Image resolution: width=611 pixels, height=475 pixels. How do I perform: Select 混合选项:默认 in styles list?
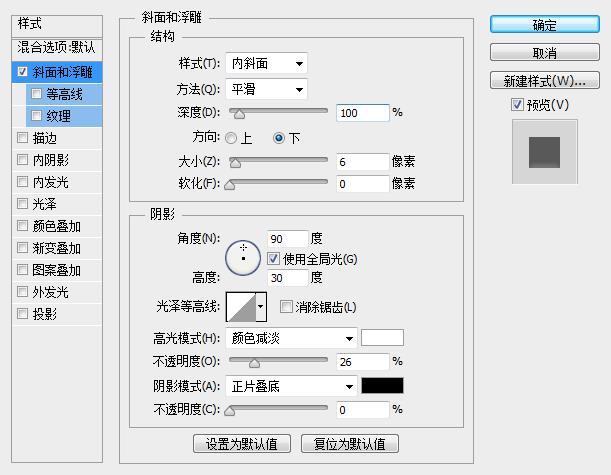(x=57, y=48)
